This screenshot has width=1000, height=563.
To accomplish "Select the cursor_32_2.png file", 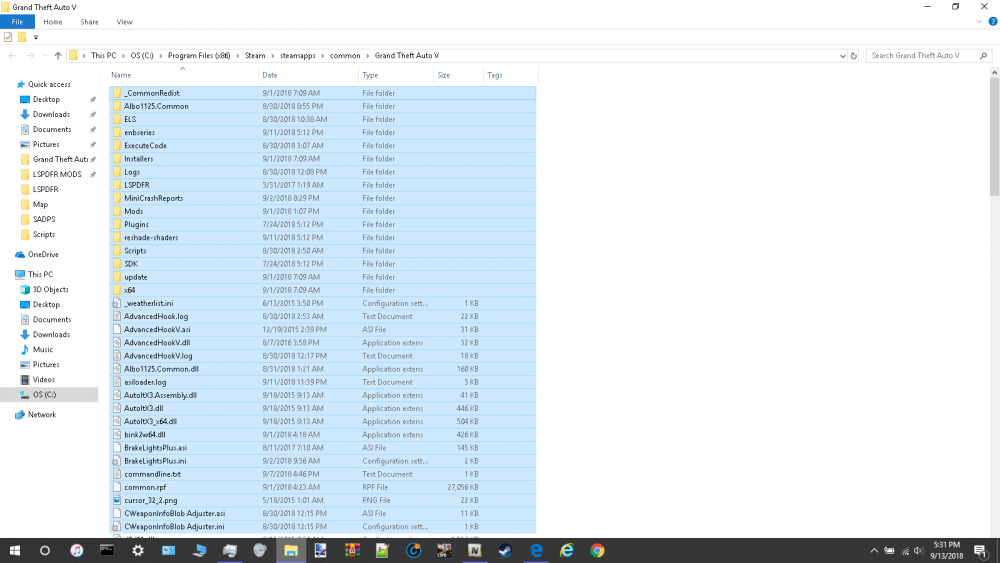I will pos(323,501).
